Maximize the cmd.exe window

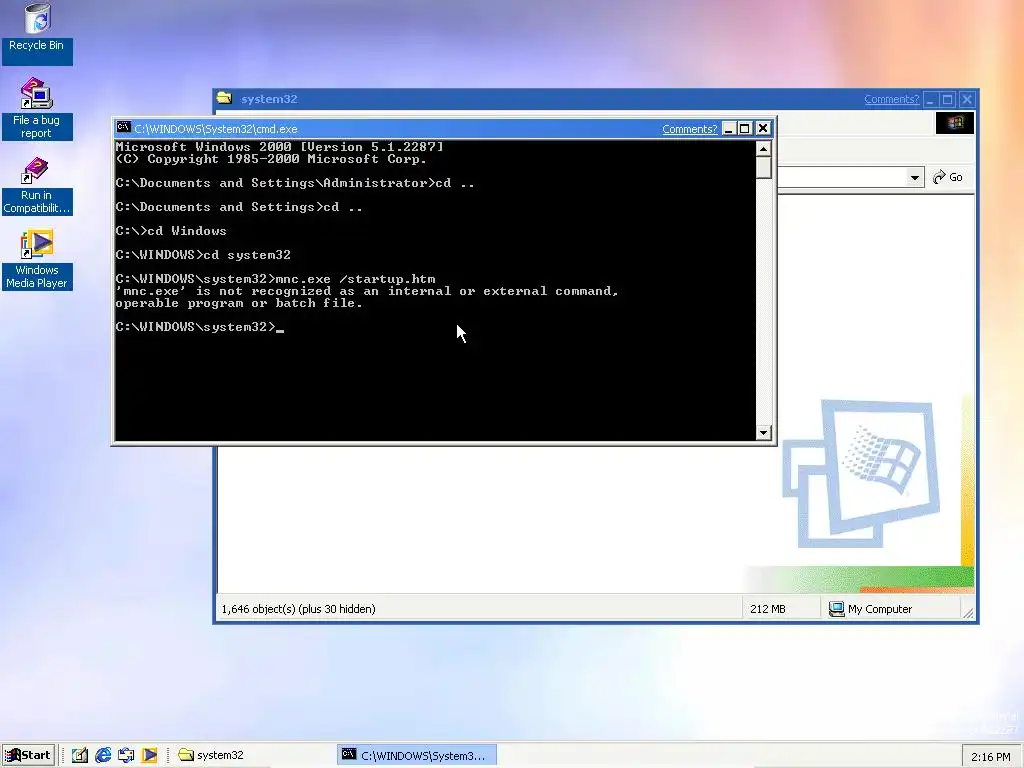coord(744,129)
